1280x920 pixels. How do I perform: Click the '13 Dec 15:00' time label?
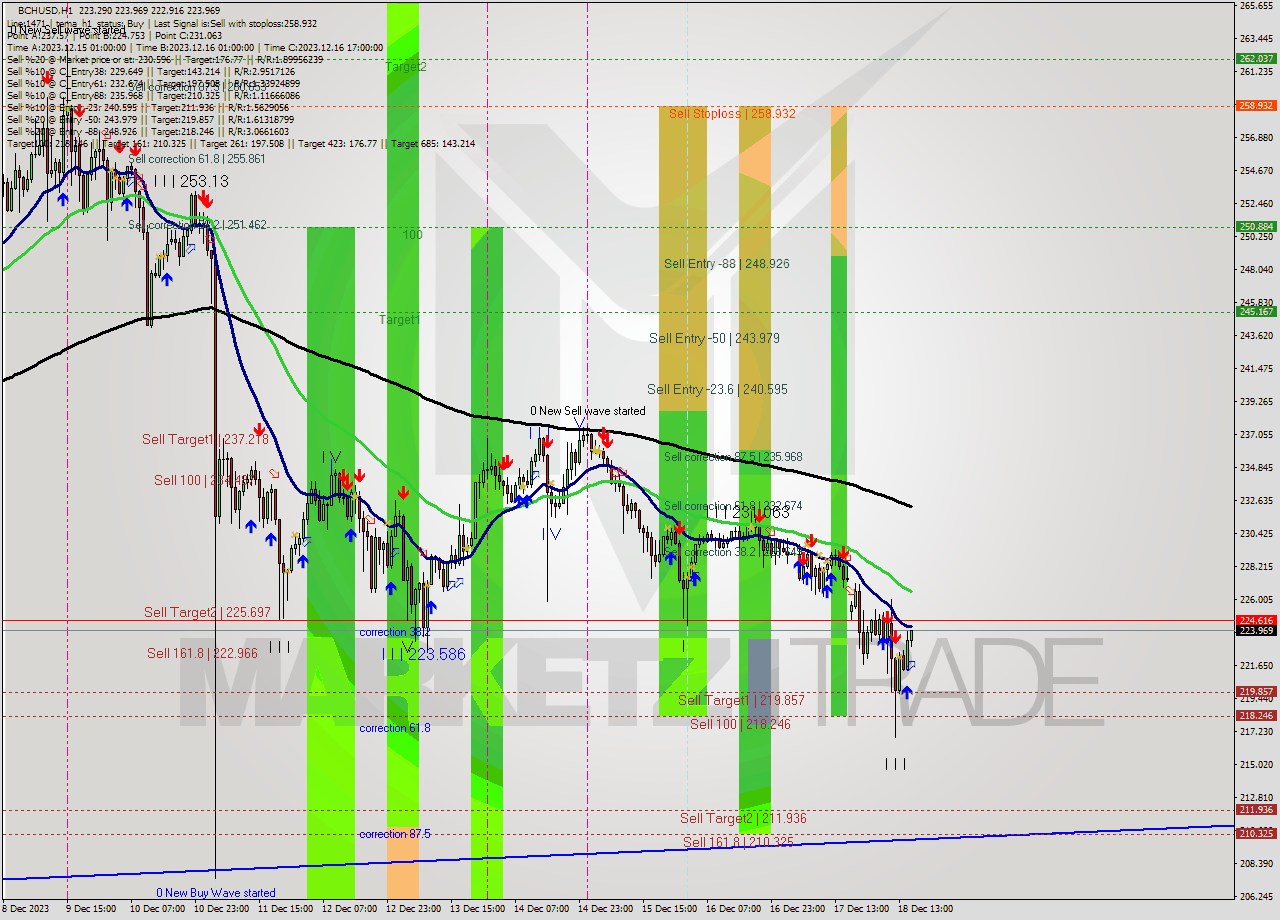click(x=477, y=909)
